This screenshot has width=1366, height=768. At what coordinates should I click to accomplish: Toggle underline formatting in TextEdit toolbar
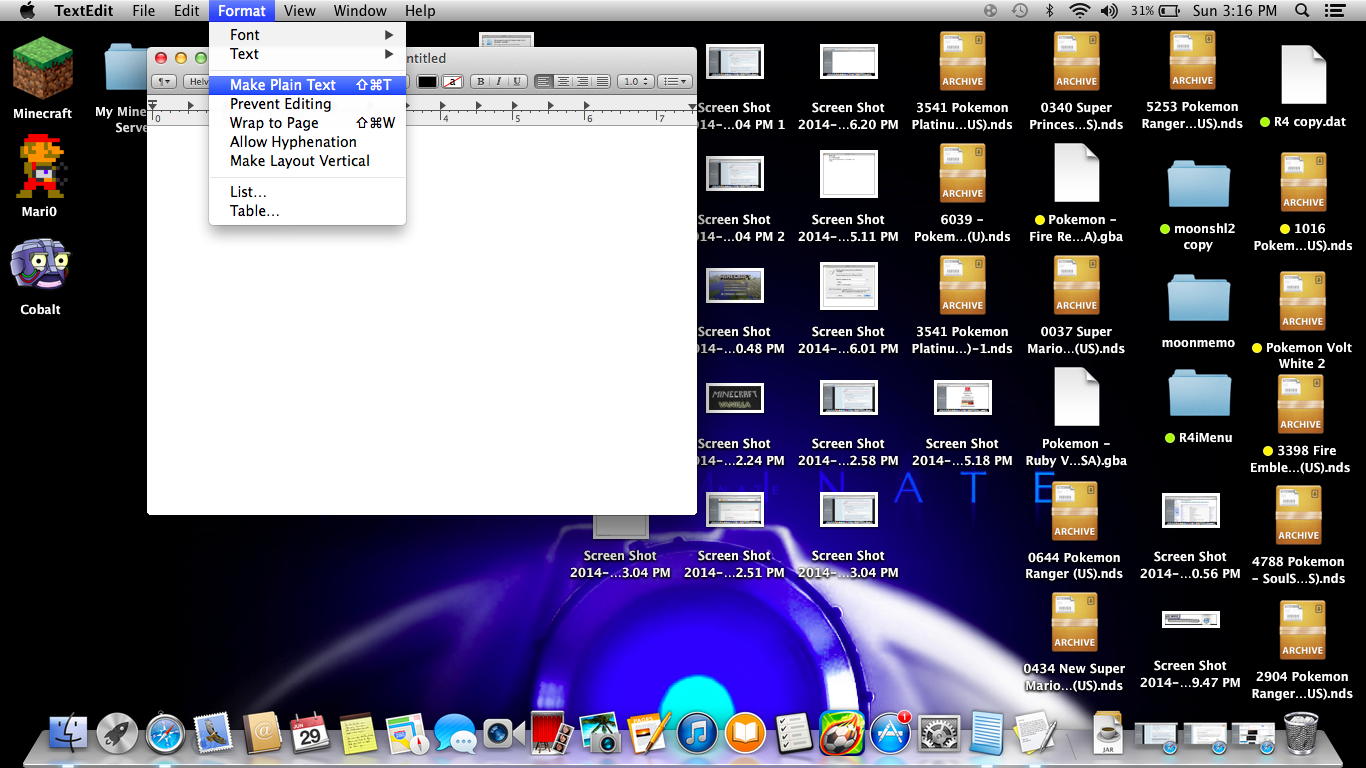pos(515,81)
